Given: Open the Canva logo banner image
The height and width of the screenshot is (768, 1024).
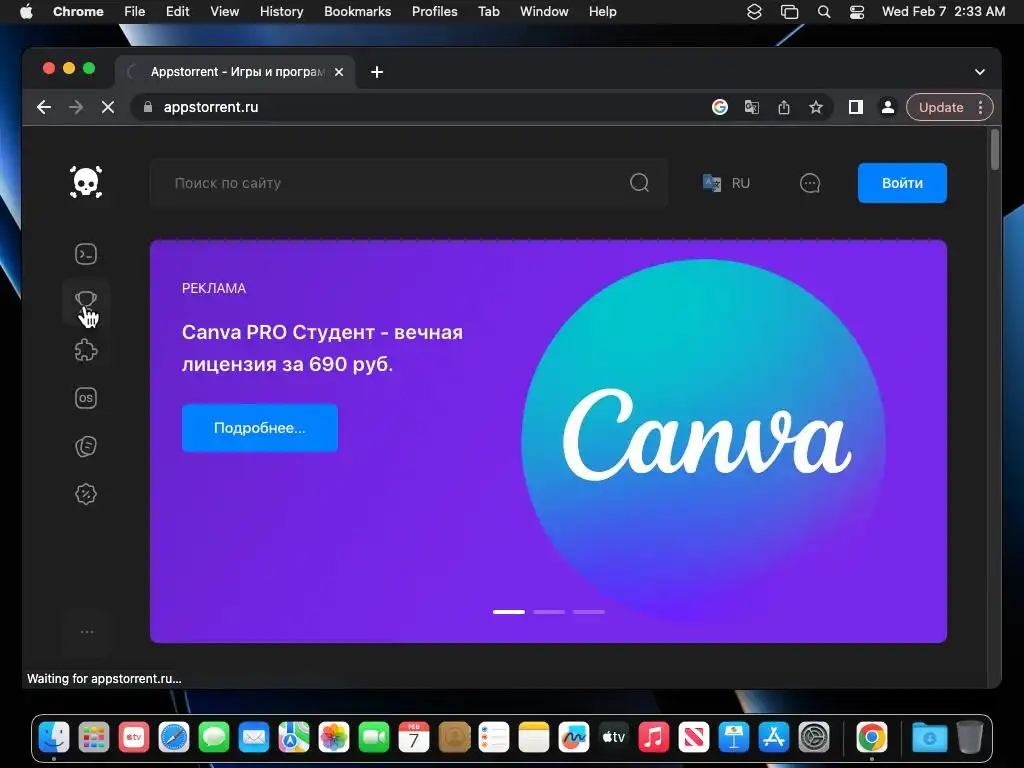Looking at the screenshot, I should coord(703,441).
